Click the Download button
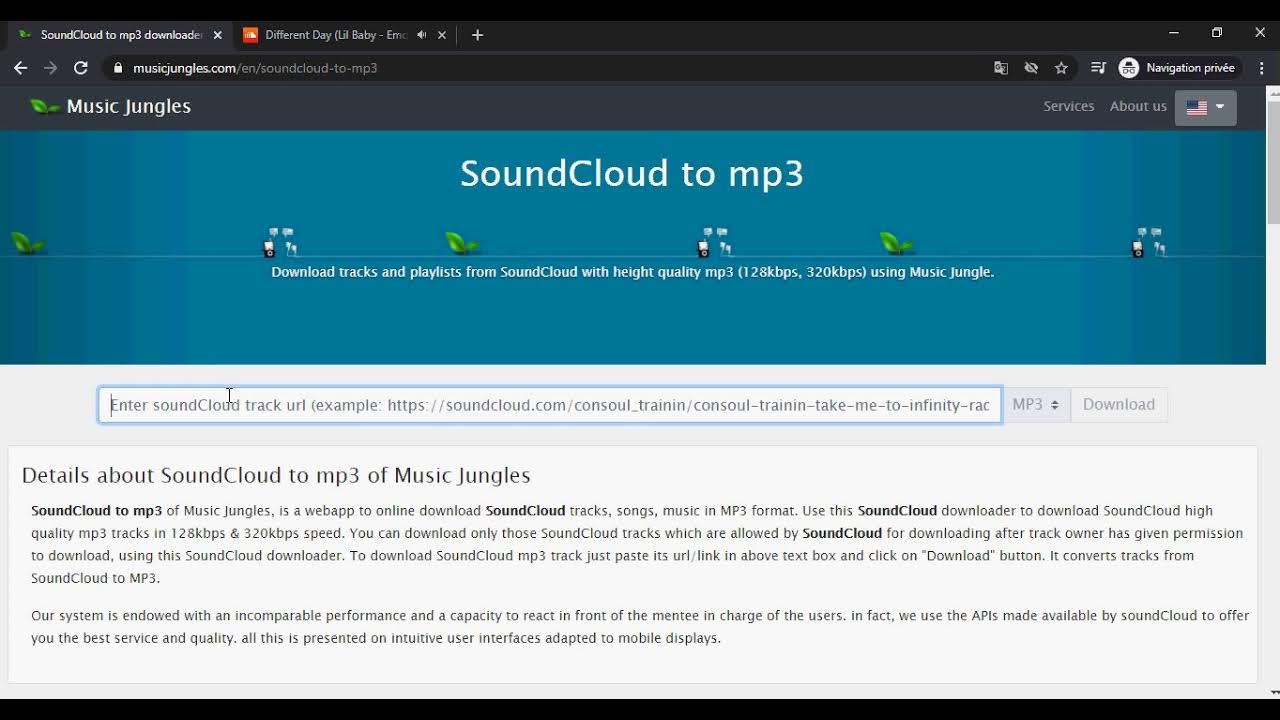This screenshot has width=1280, height=720. click(x=1118, y=404)
